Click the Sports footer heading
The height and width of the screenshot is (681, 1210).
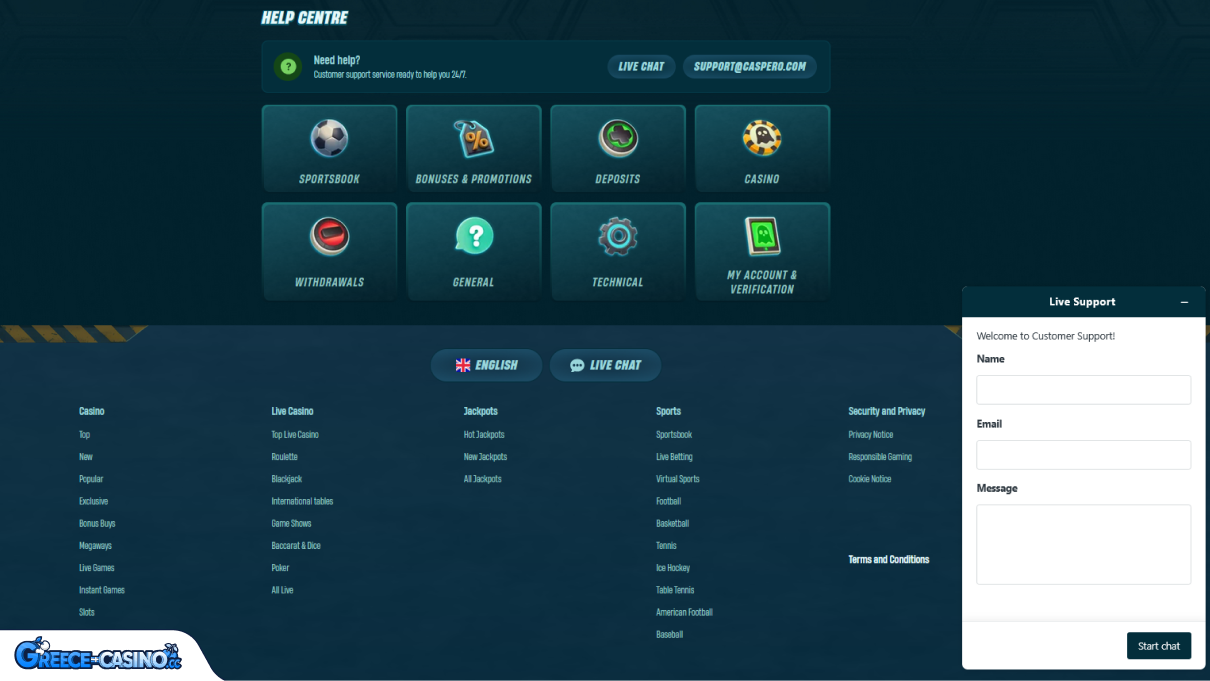669,411
